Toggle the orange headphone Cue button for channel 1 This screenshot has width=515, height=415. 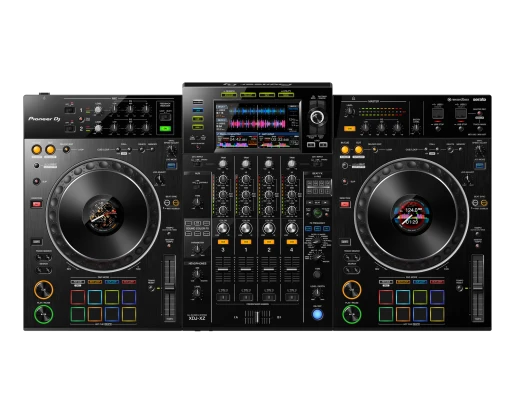tap(246, 242)
